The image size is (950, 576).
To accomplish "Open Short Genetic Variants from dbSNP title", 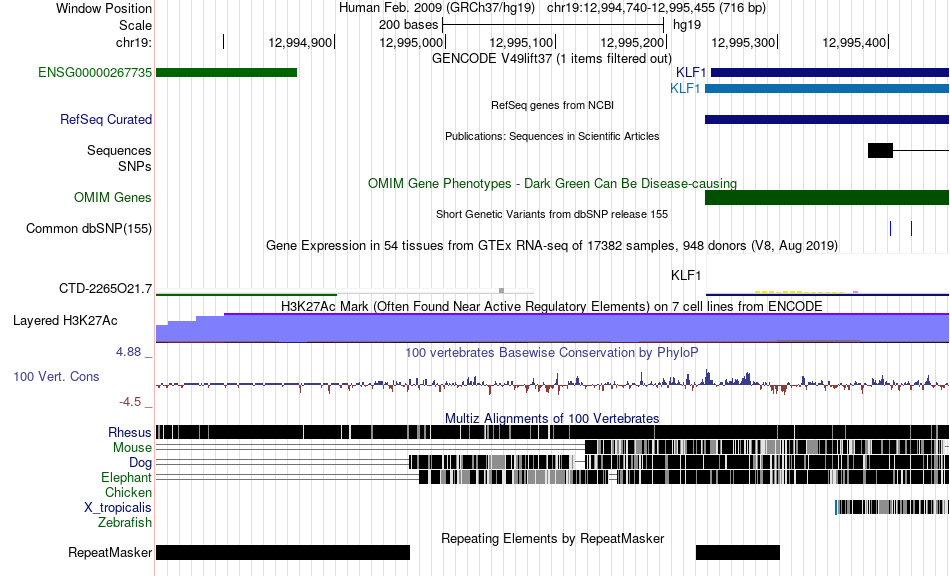I will click(552, 214).
